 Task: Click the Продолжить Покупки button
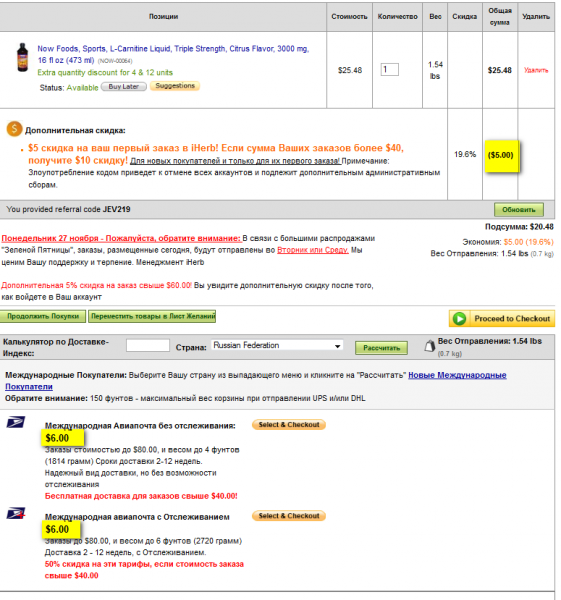click(x=43, y=316)
